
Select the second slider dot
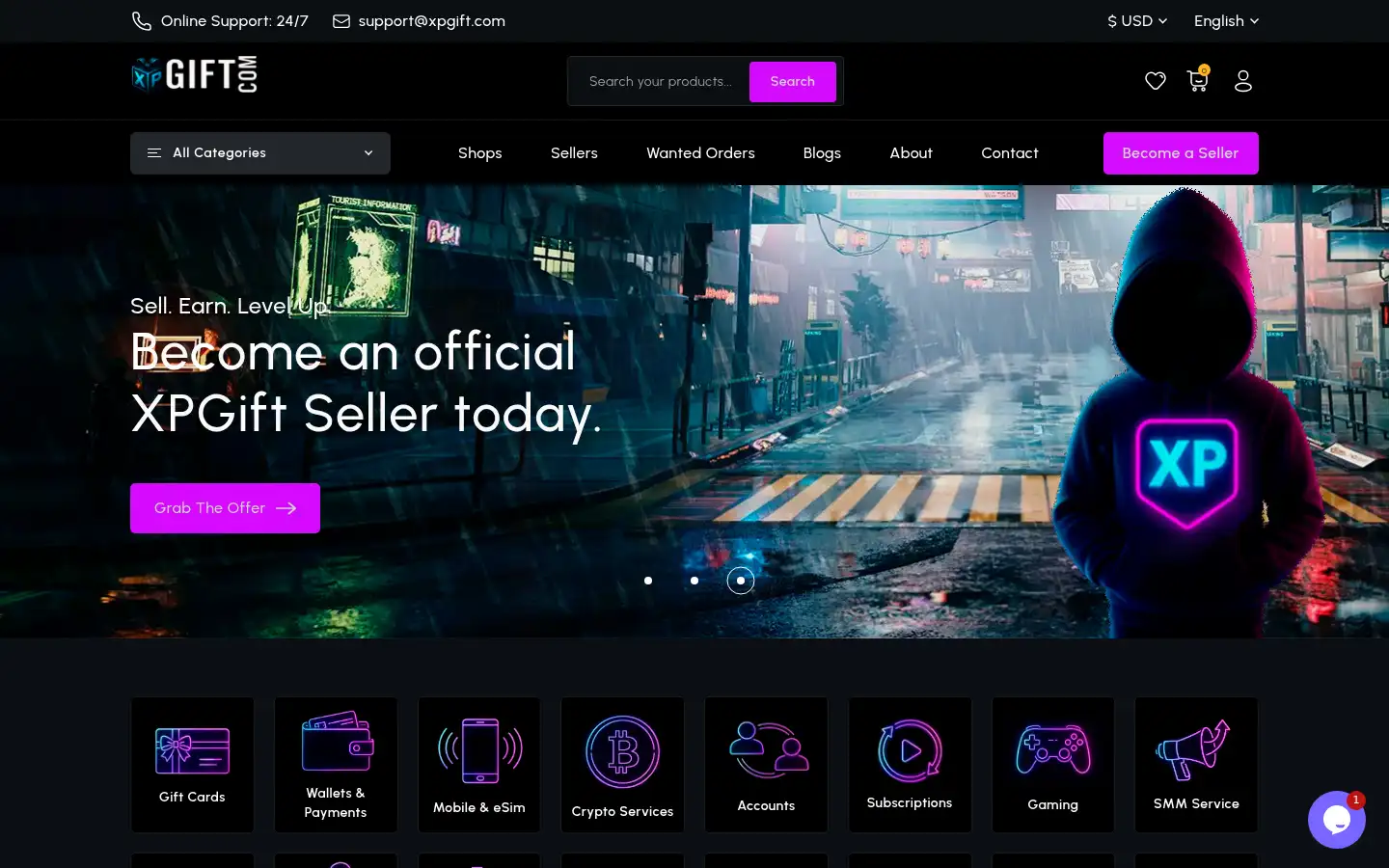[x=694, y=581]
